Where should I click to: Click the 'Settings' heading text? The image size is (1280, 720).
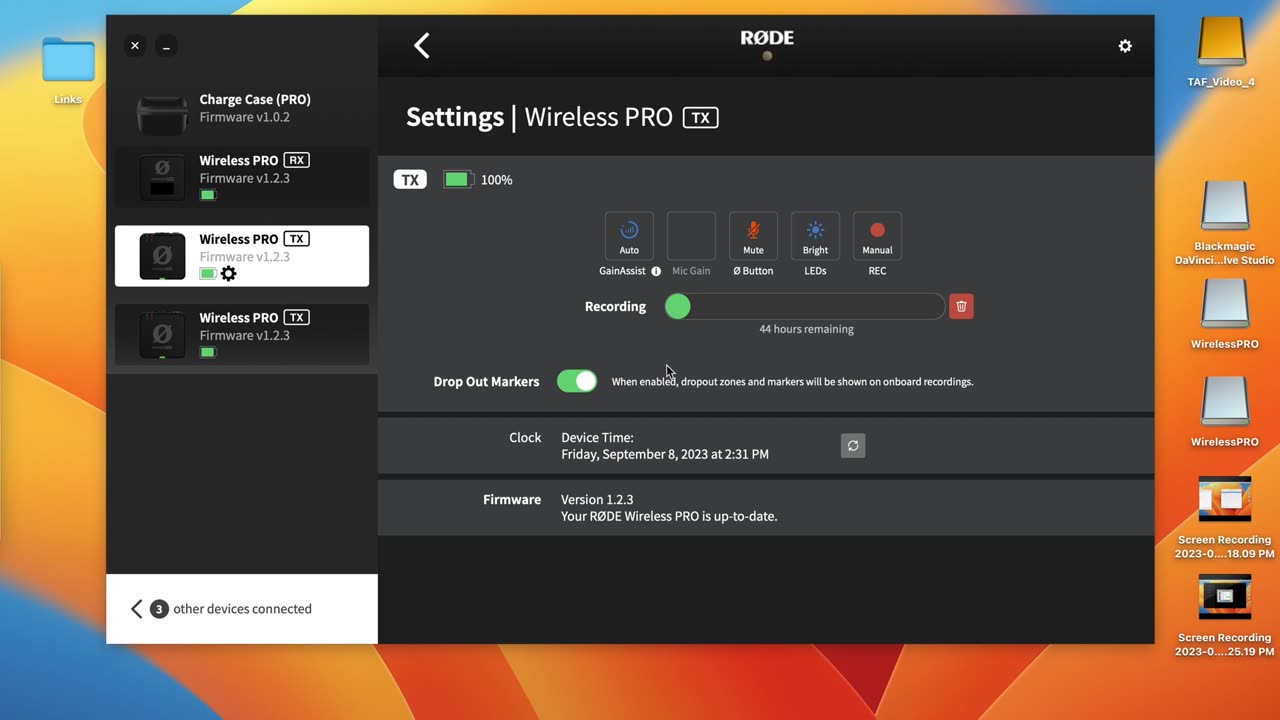pyautogui.click(x=455, y=117)
